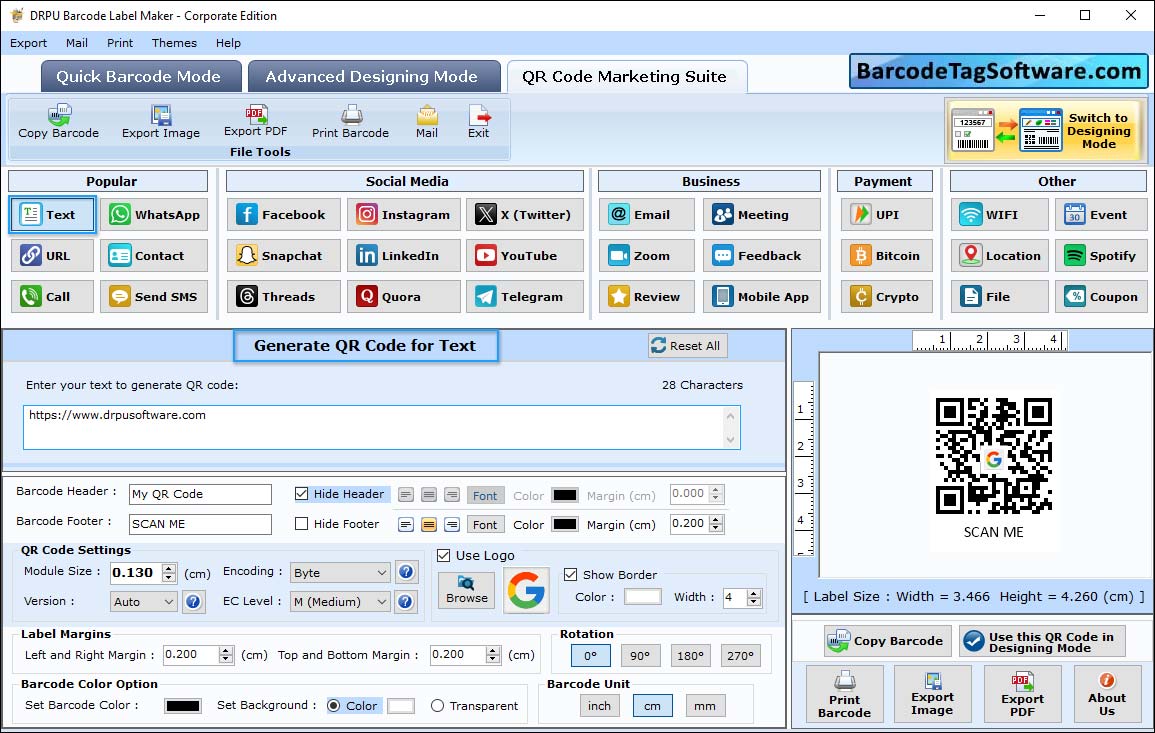The width and height of the screenshot is (1155, 733).
Task: Increase Left and Right Margin
Action: pos(226,650)
